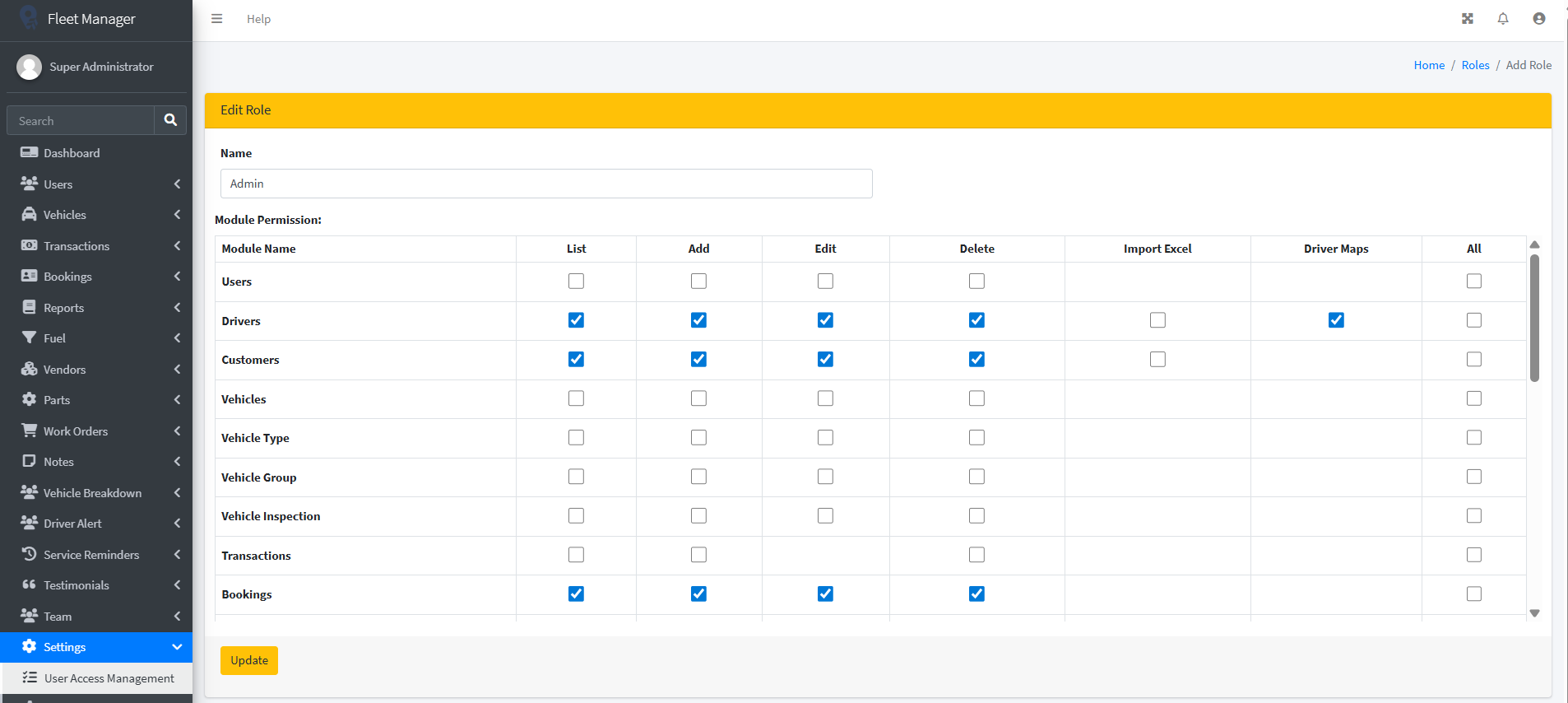This screenshot has height=703, width=1568.
Task: Click the fullscreen expand icon
Action: click(1467, 19)
